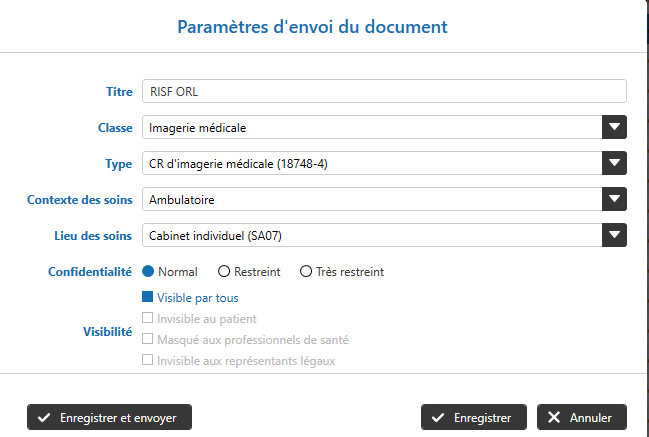Toggle the Visible par tous checkbox
This screenshot has height=437, width=649.
[148, 297]
